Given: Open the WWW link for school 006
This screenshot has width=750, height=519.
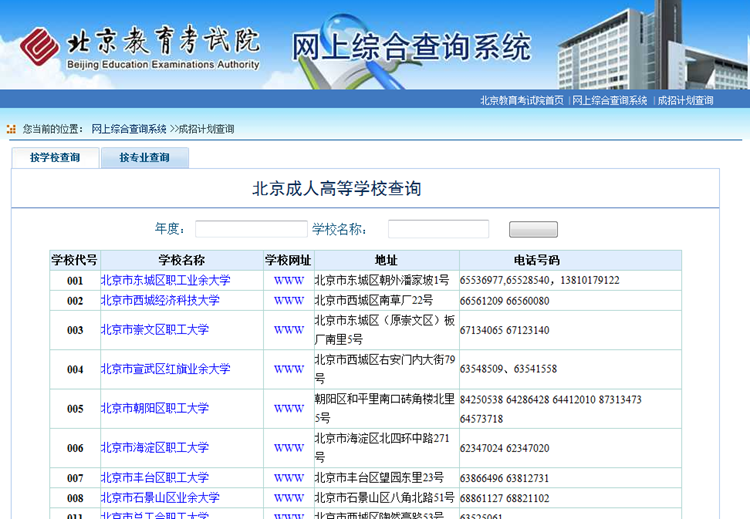Looking at the screenshot, I should click(289, 448).
